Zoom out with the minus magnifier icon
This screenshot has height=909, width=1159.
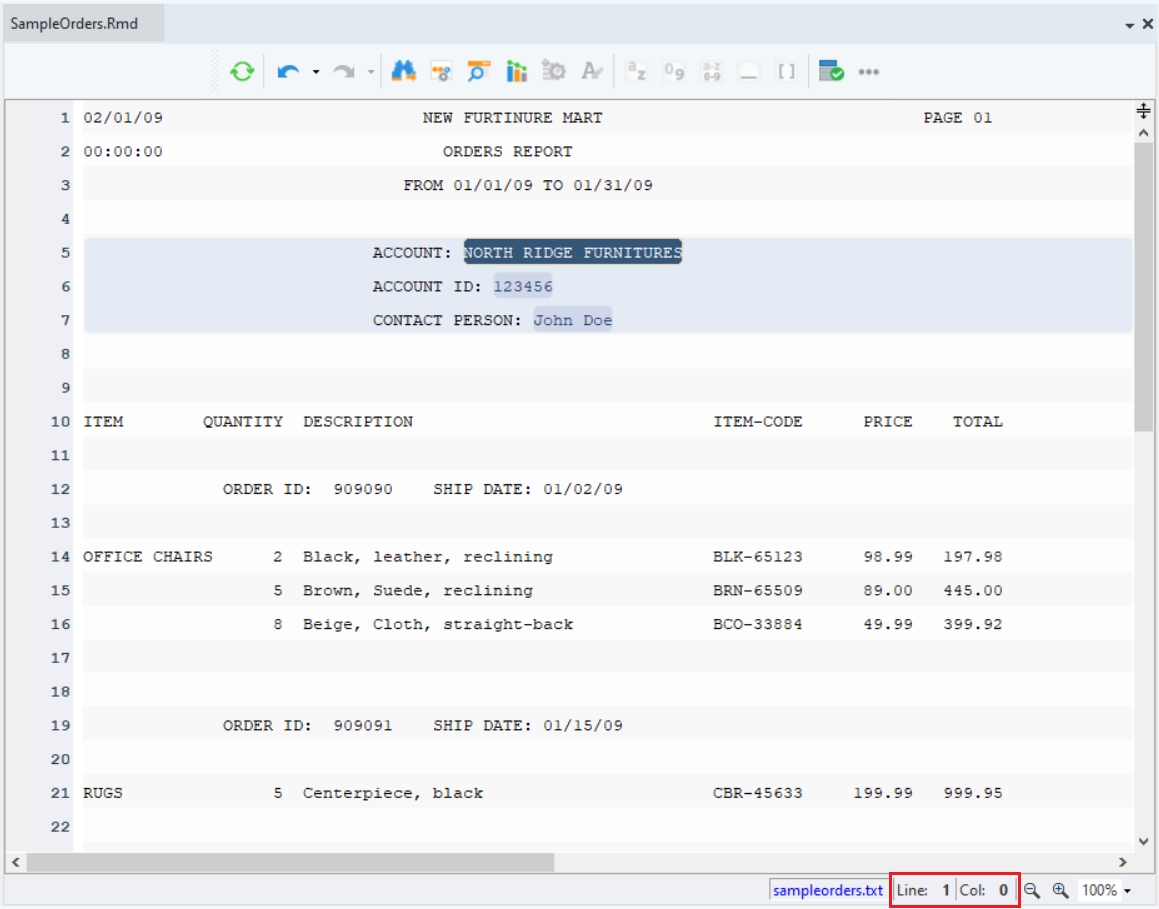(x=1032, y=890)
